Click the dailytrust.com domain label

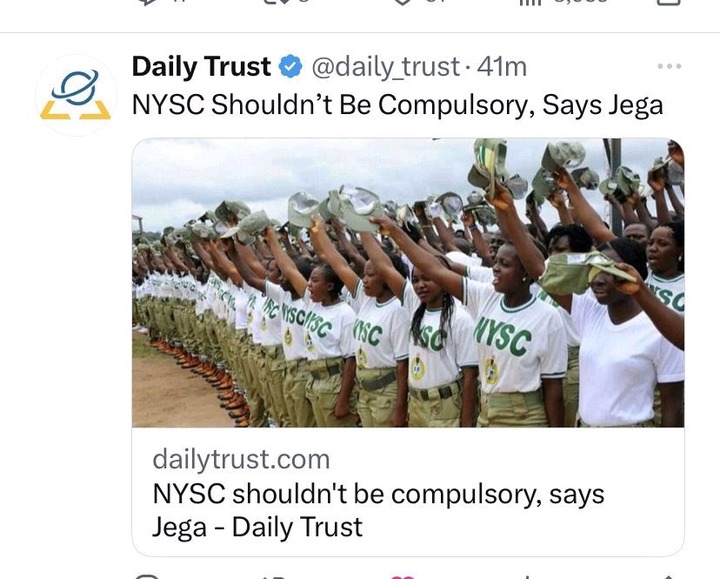[241, 459]
